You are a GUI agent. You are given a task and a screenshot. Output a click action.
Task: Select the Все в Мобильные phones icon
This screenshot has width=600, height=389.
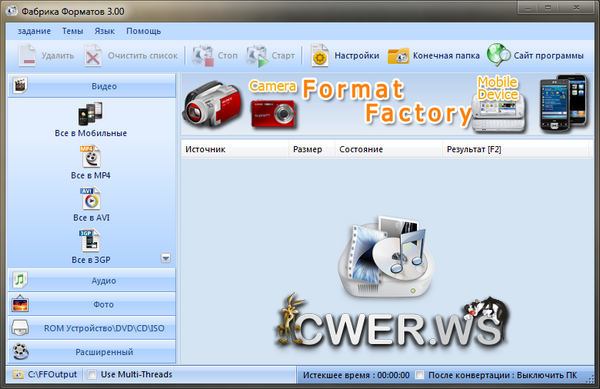90,114
